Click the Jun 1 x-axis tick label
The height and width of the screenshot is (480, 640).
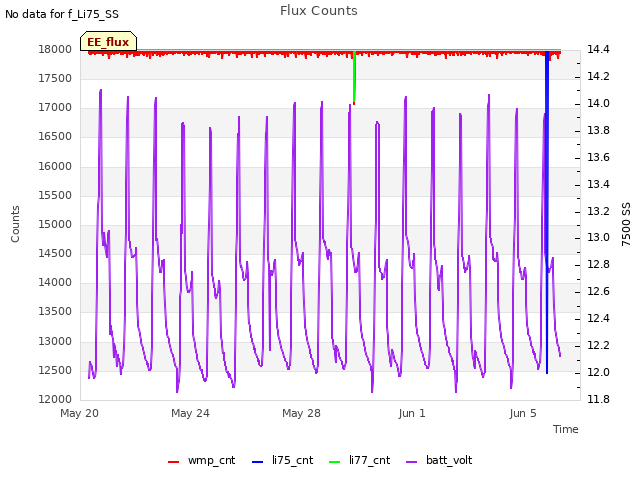(412, 413)
